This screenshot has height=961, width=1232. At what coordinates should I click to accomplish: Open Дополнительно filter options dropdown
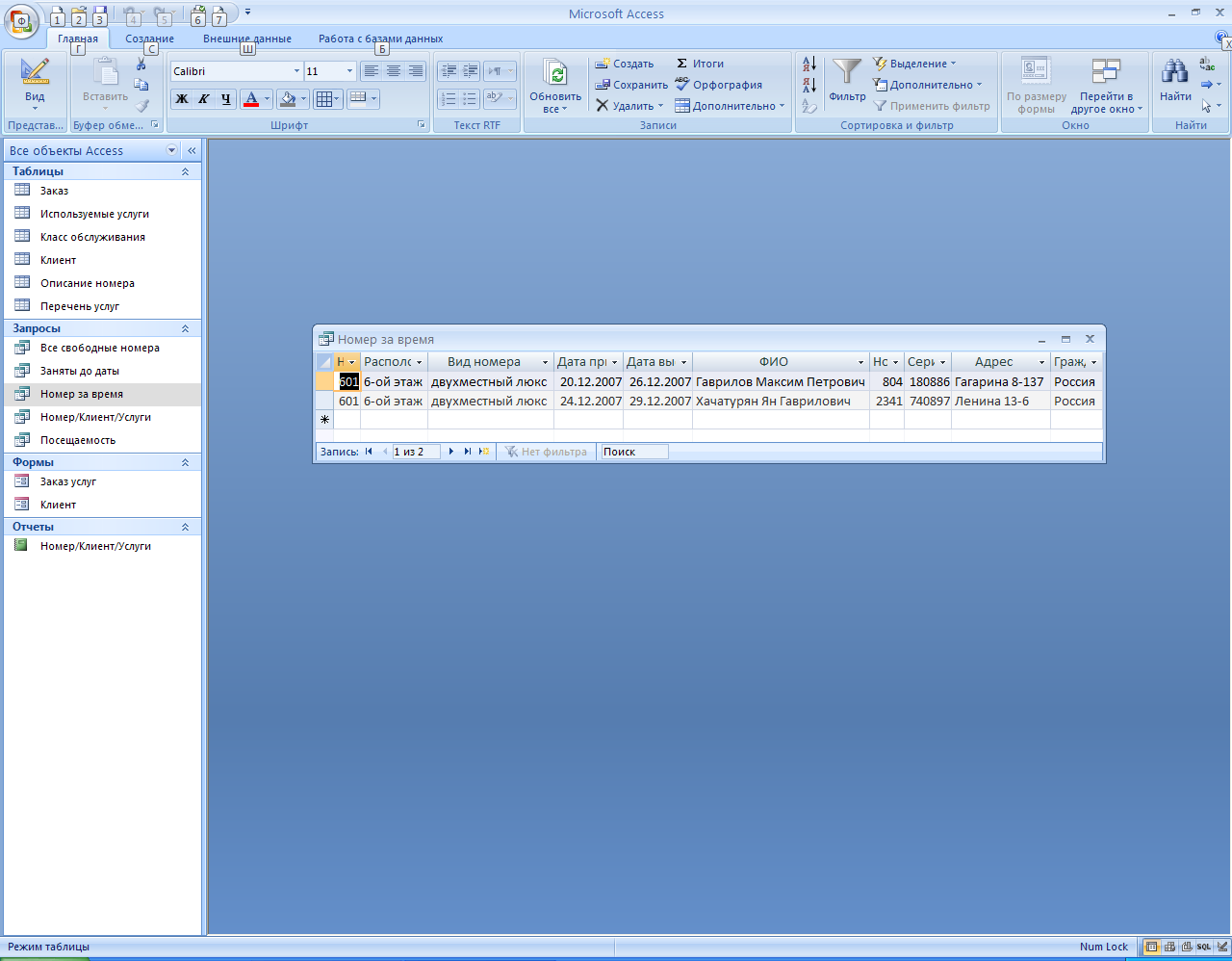click(927, 85)
